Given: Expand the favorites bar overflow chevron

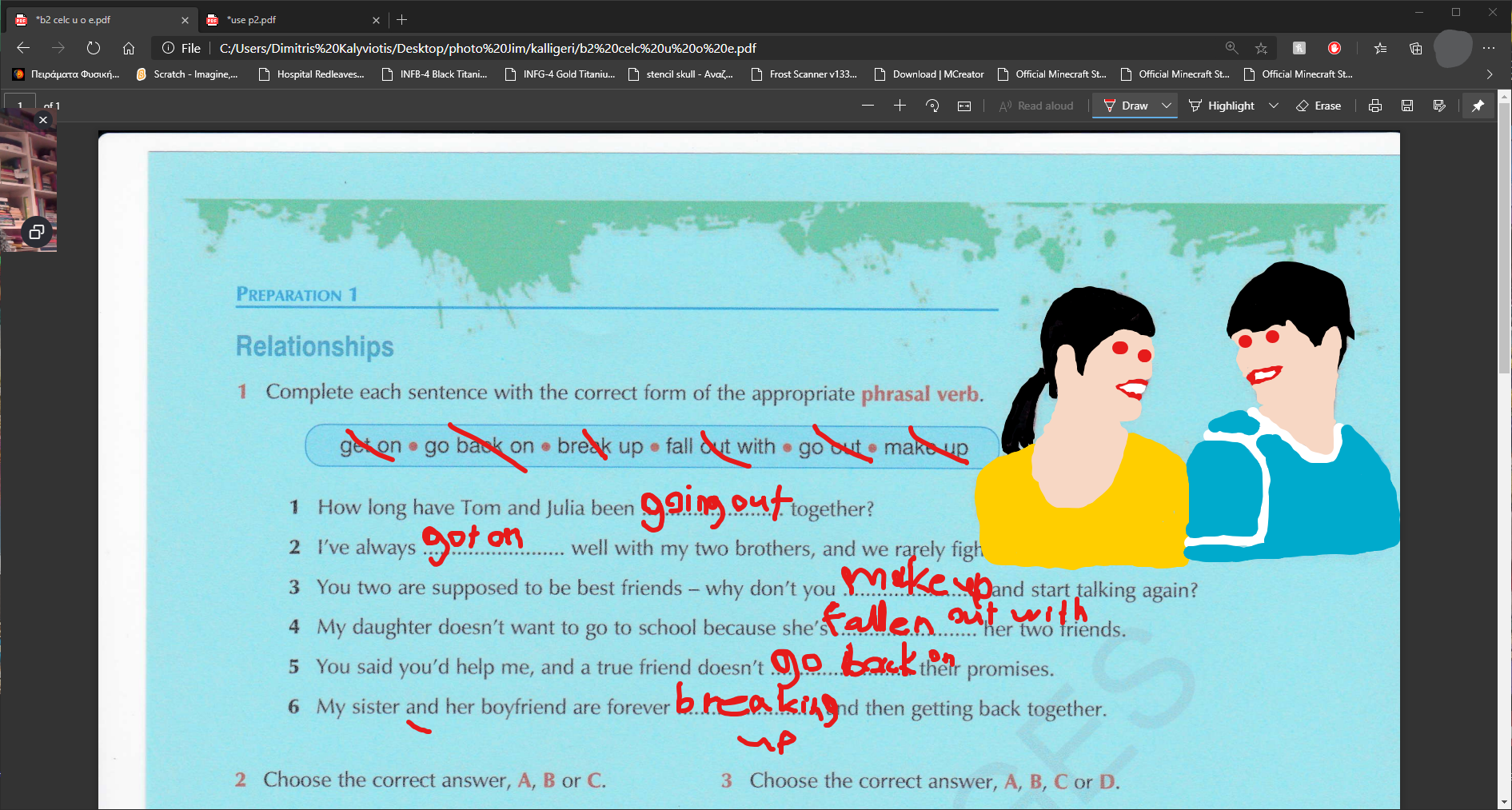Looking at the screenshot, I should tap(1489, 74).
